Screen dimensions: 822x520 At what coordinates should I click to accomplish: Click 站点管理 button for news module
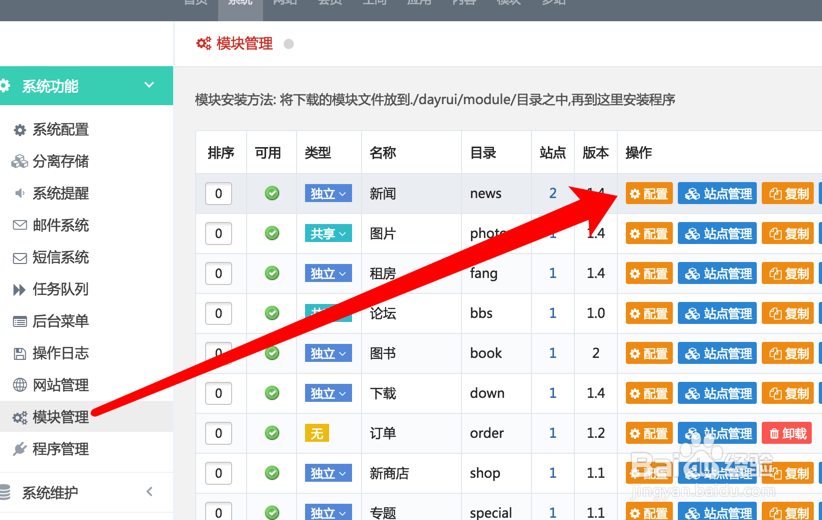click(717, 193)
